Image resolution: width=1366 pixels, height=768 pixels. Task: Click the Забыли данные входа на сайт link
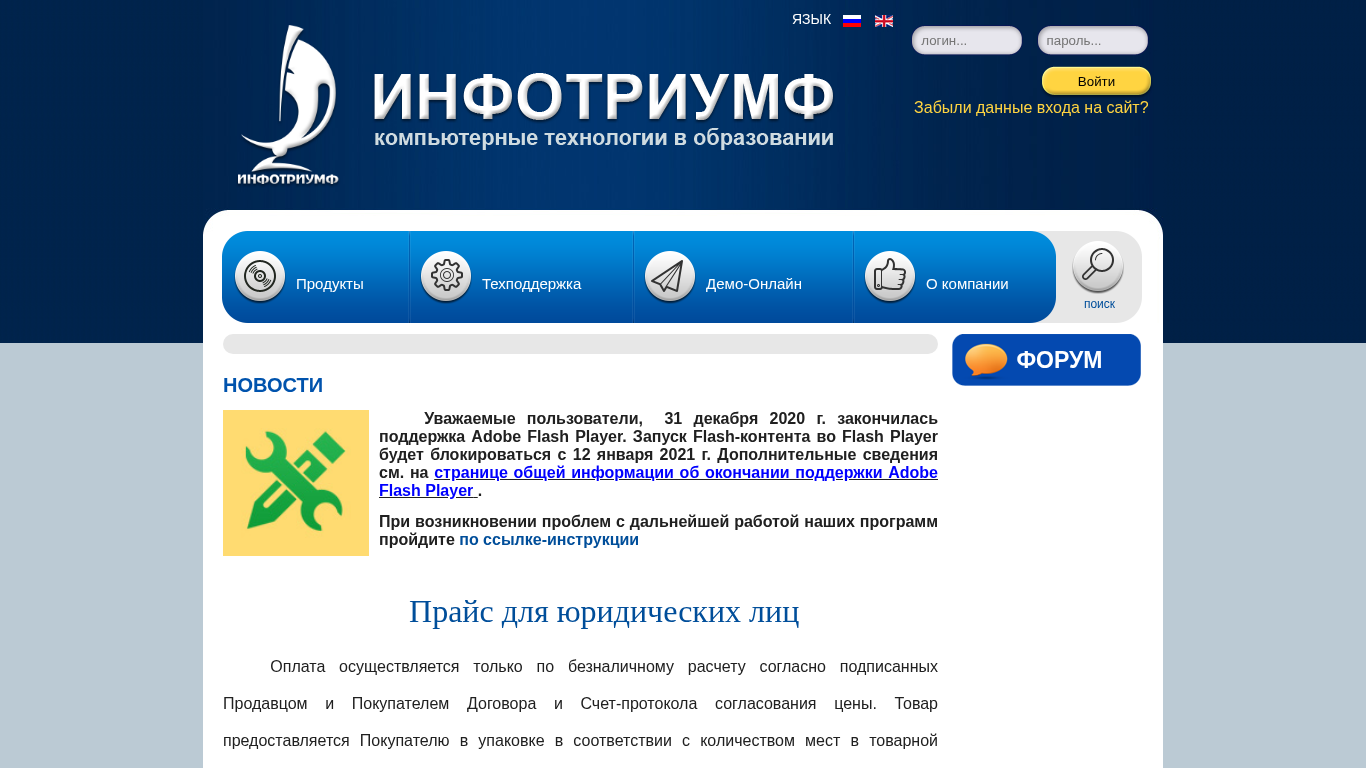(1031, 108)
